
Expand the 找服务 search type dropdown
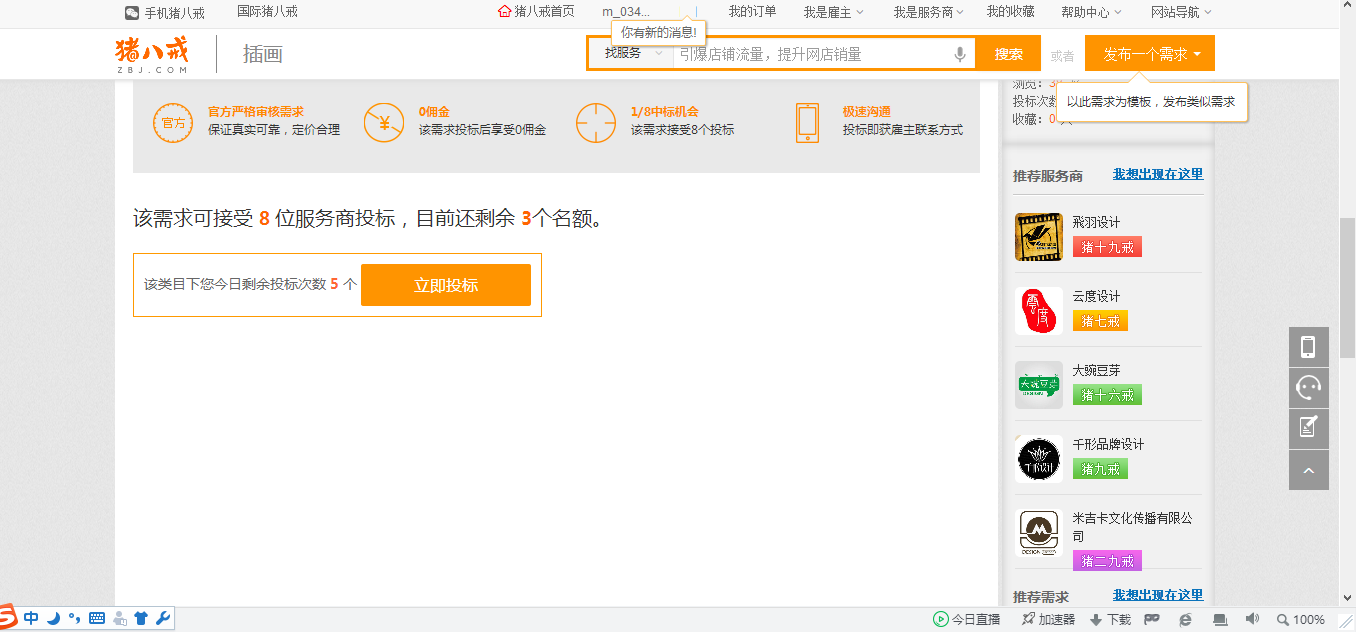(x=632, y=54)
